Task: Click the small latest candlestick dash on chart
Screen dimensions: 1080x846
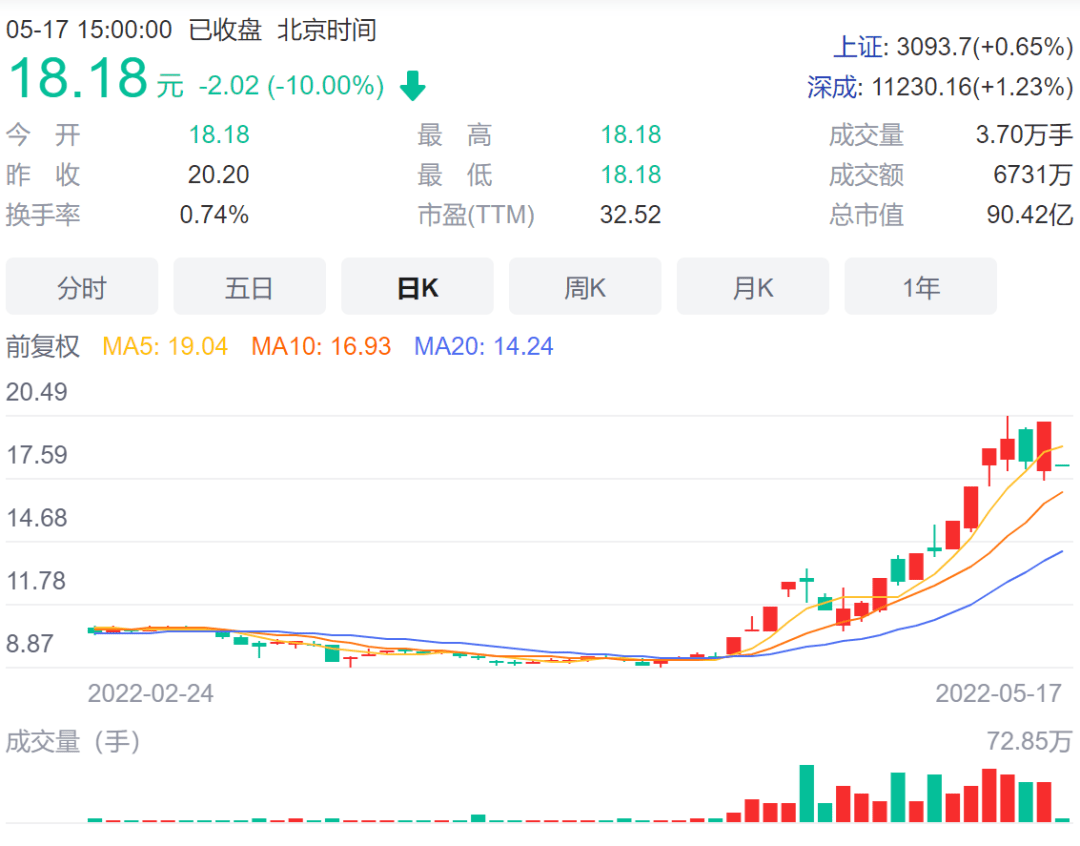Action: tap(1063, 466)
